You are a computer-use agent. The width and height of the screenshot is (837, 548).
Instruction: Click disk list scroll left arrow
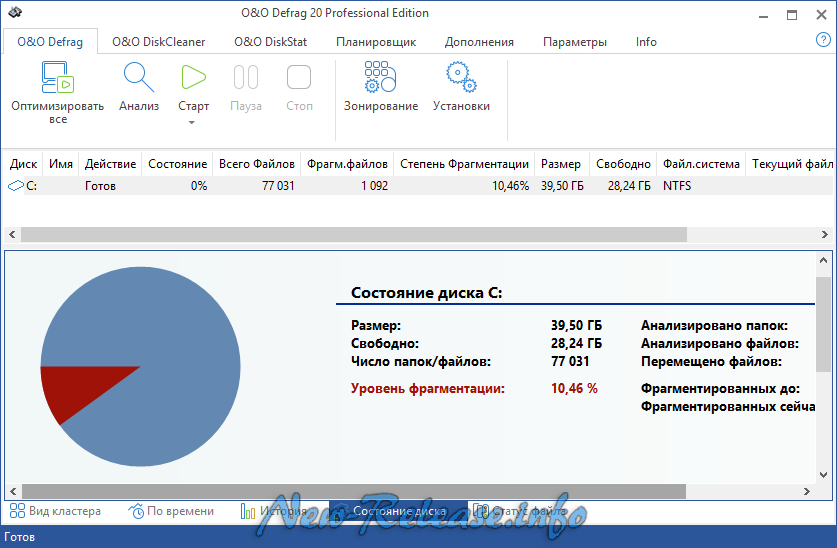(x=12, y=234)
